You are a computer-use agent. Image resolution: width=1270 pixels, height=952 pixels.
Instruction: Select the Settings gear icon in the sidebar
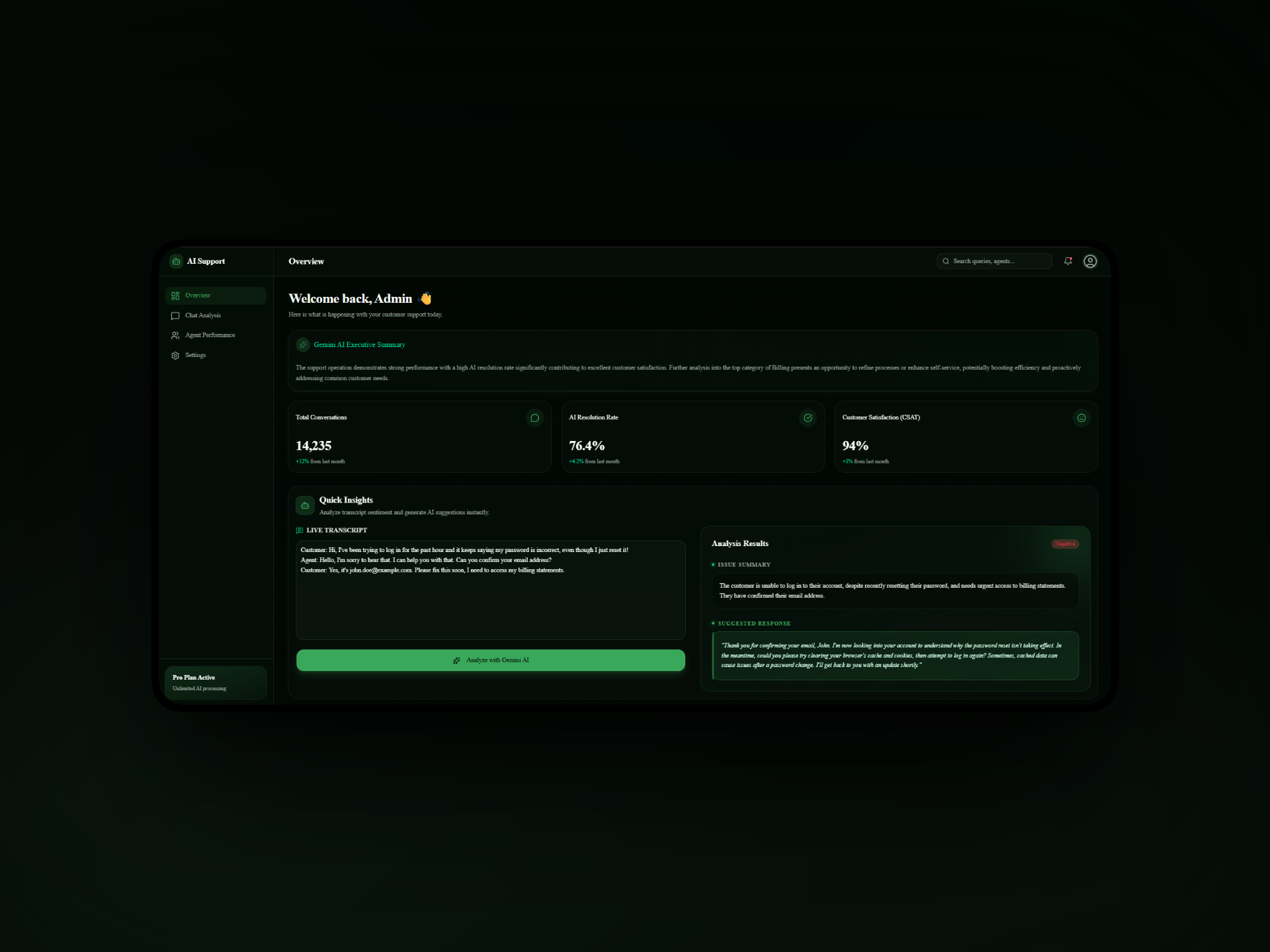click(175, 355)
